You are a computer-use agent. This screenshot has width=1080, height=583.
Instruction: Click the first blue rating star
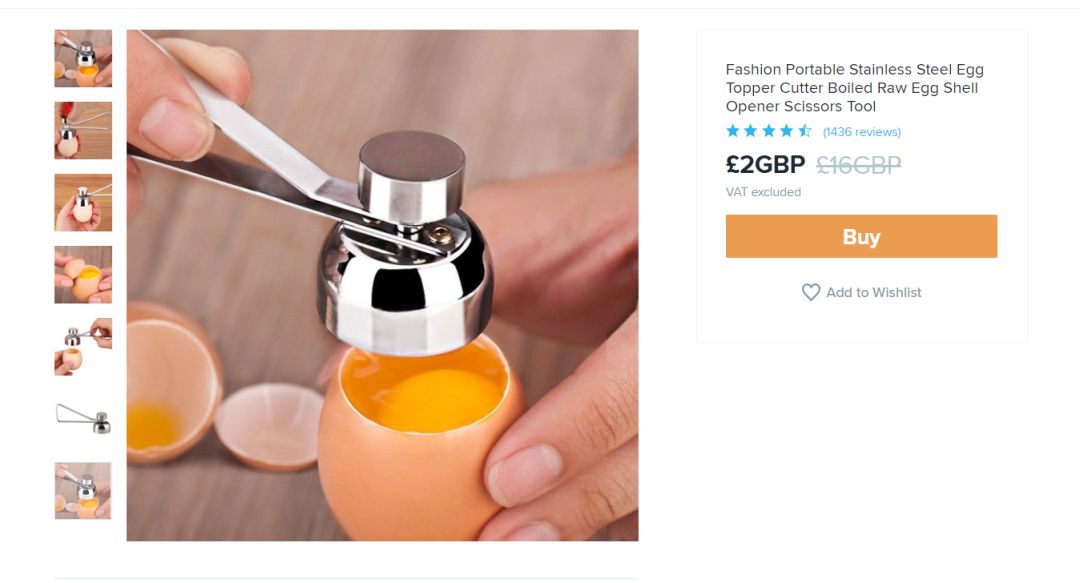[733, 130]
